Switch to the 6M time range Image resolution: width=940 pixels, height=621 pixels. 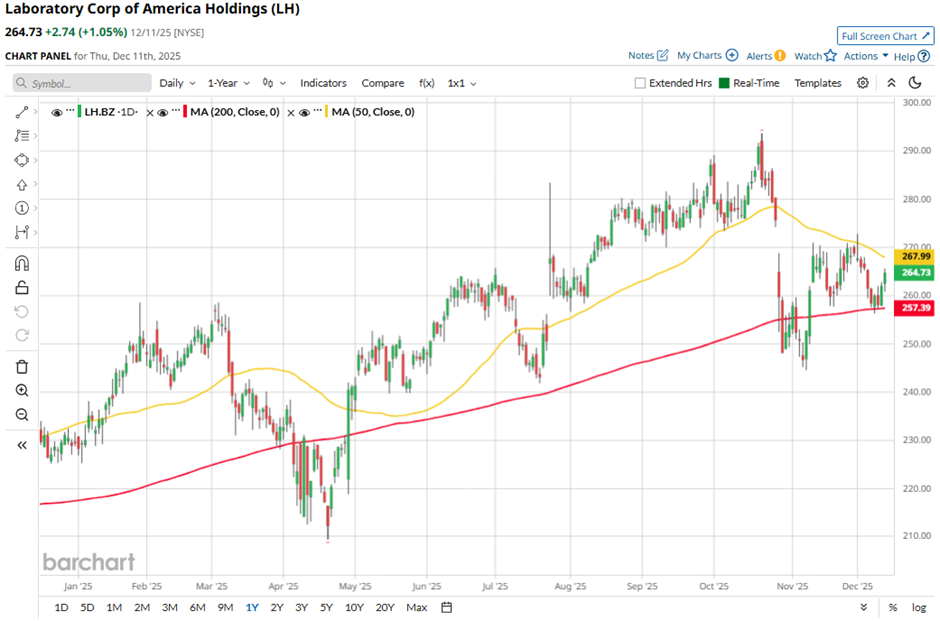tap(197, 607)
